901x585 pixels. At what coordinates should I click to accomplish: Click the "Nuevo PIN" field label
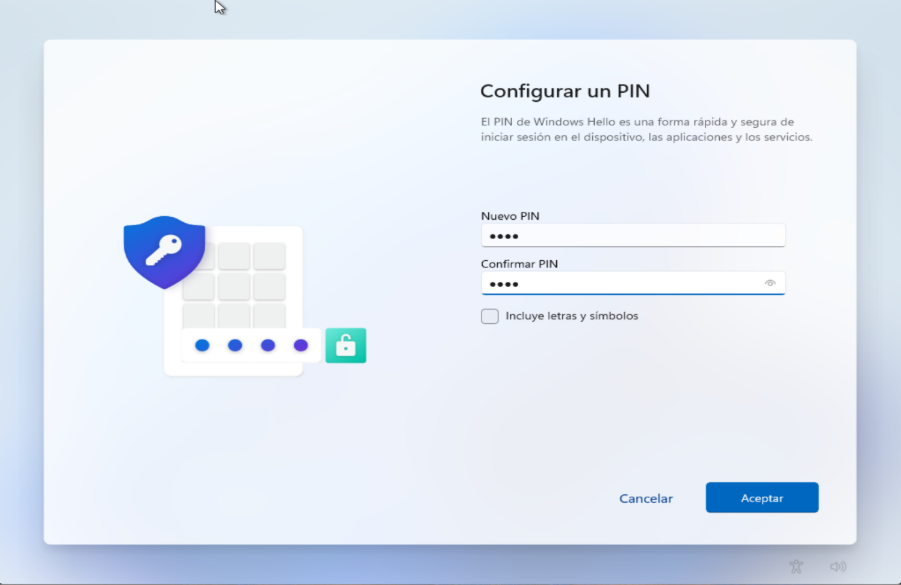click(510, 216)
